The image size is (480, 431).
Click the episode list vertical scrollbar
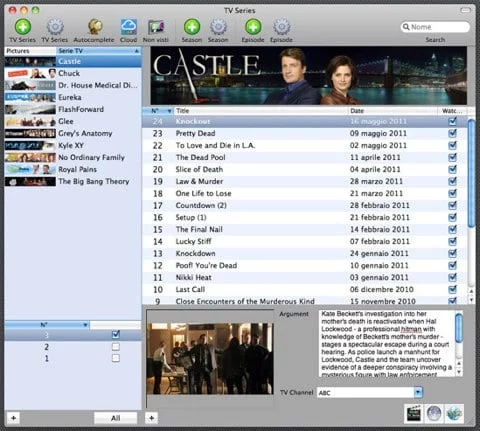point(471,173)
